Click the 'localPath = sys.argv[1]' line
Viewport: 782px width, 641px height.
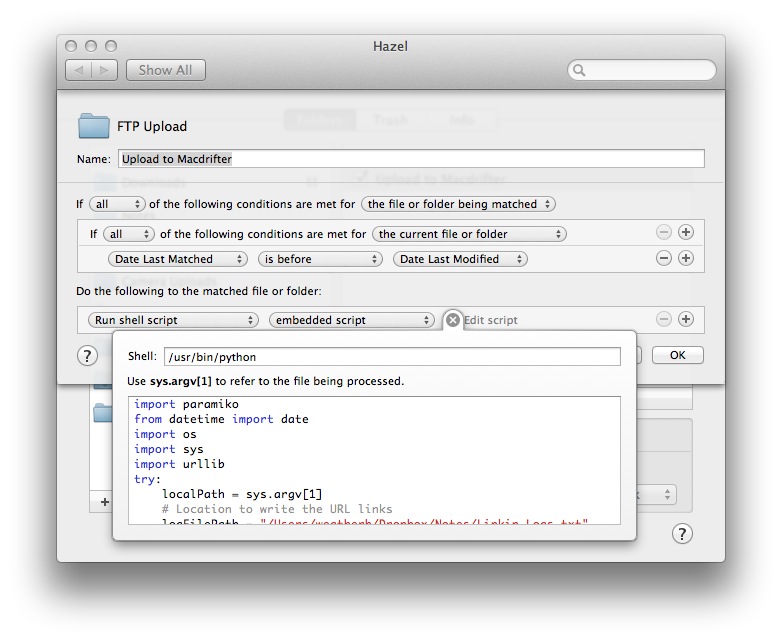click(242, 494)
